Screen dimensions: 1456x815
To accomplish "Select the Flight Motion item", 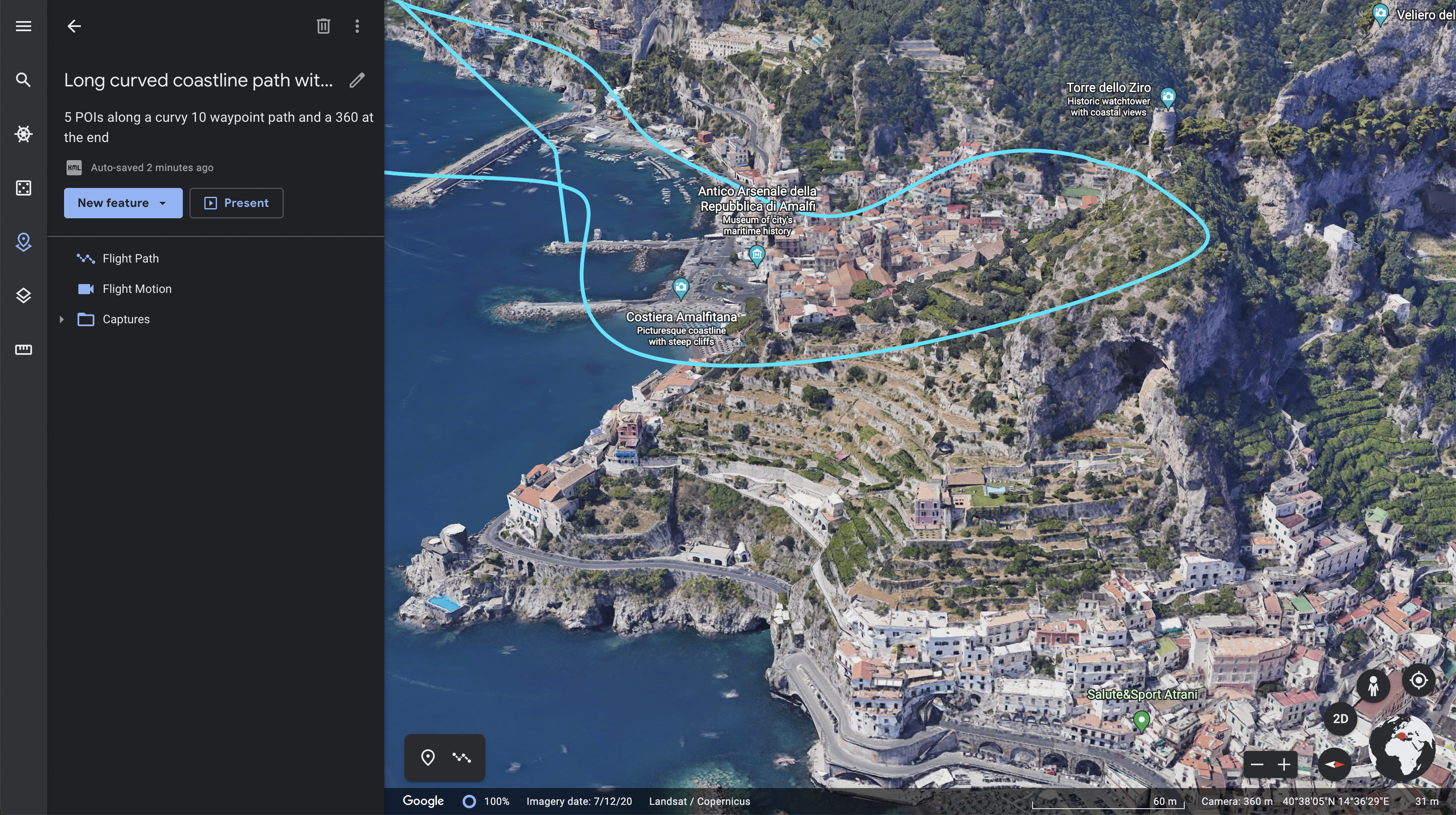I will click(137, 289).
